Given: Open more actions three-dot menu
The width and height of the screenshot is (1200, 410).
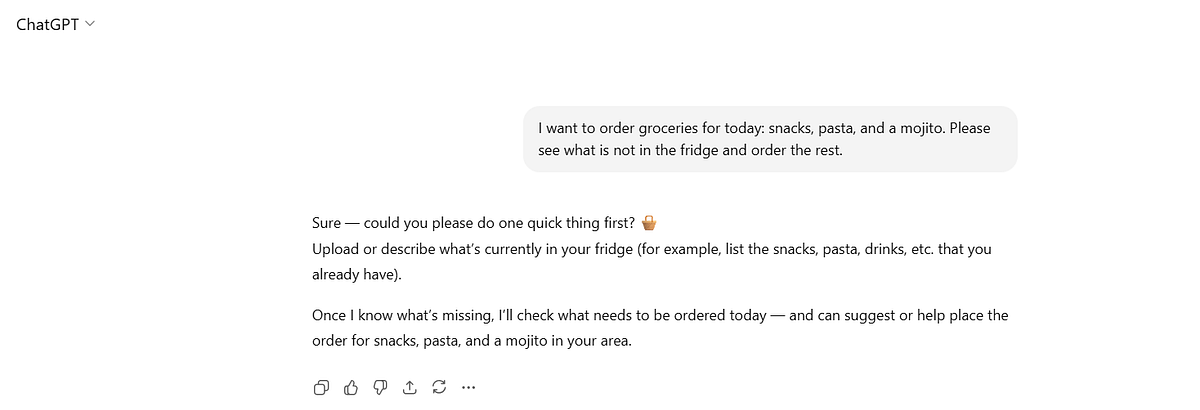Looking at the screenshot, I should click(x=468, y=387).
